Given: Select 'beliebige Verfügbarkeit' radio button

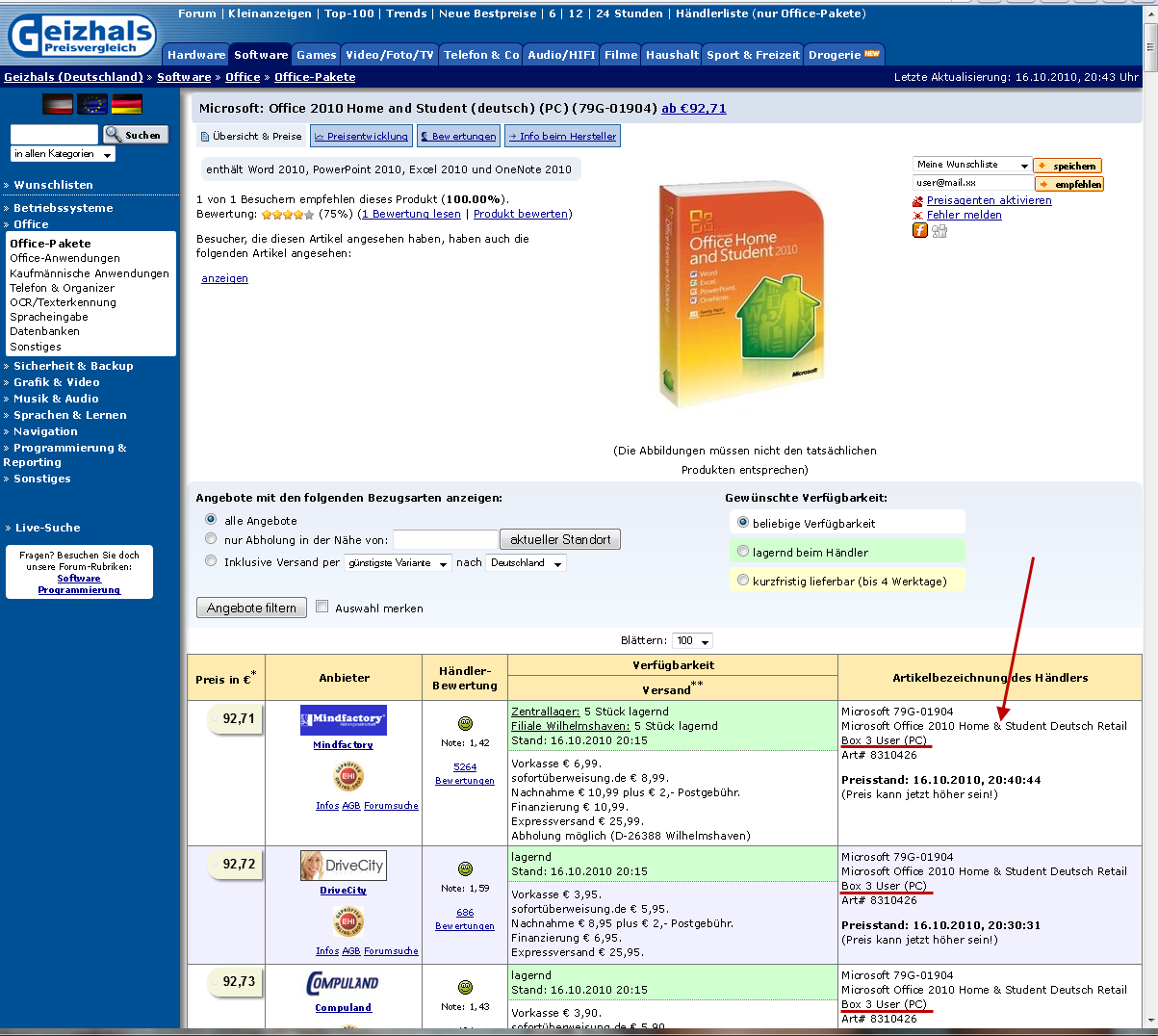Looking at the screenshot, I should pos(742,523).
